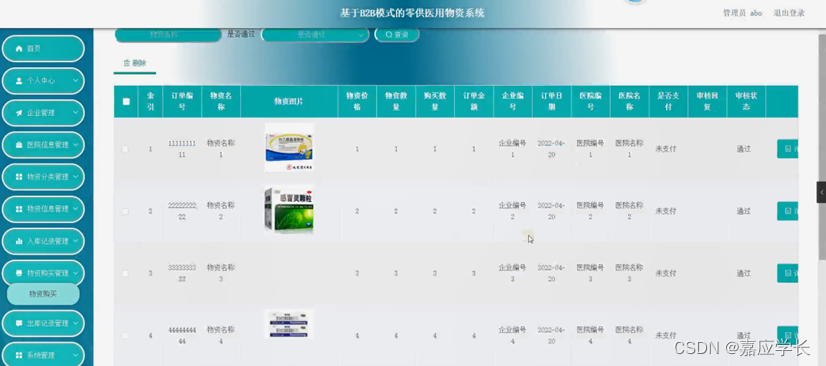Click the 医院编号2 cell

[590, 211]
